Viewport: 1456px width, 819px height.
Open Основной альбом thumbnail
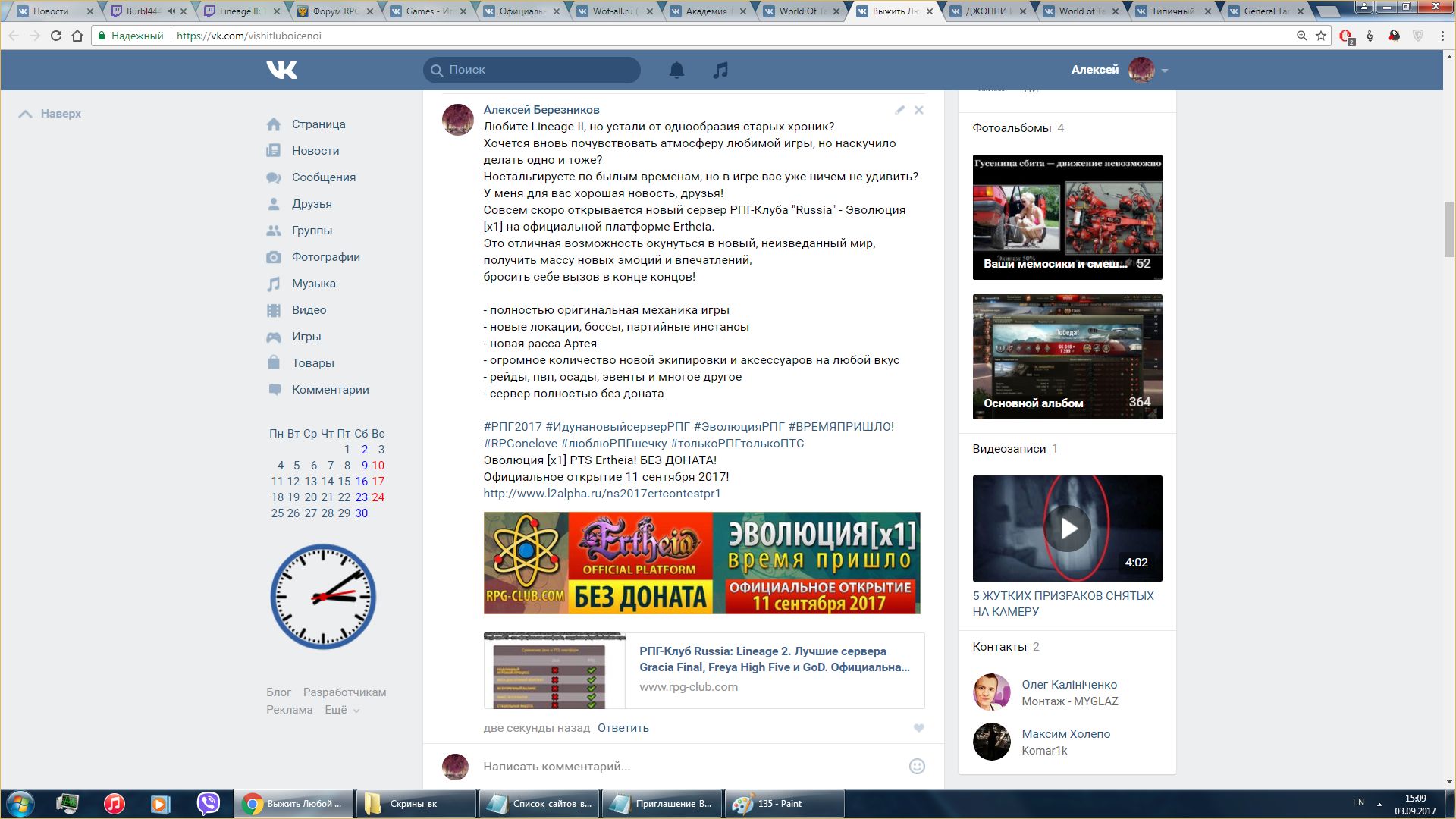click(x=1067, y=356)
